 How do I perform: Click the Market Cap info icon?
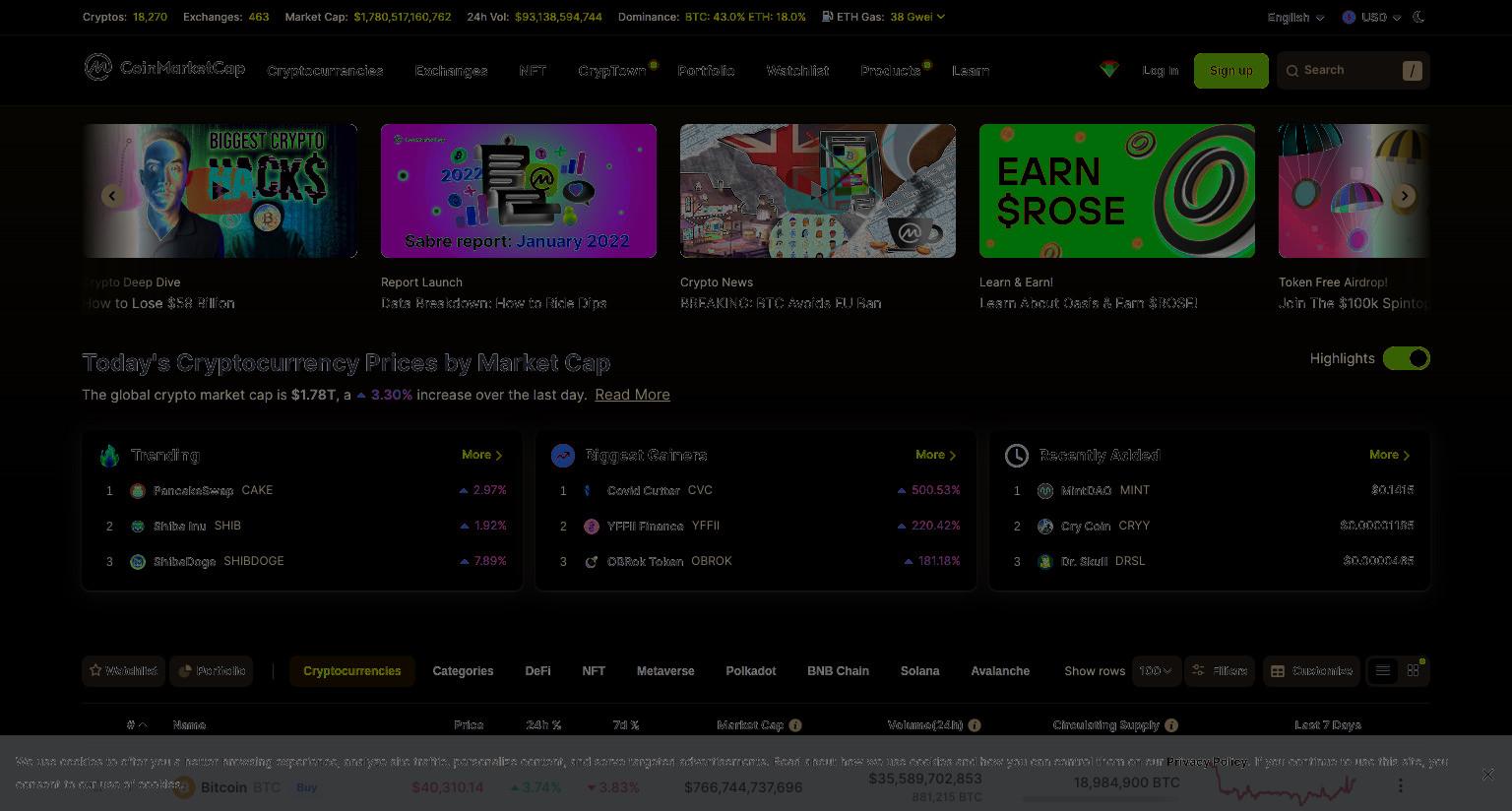pos(795,725)
